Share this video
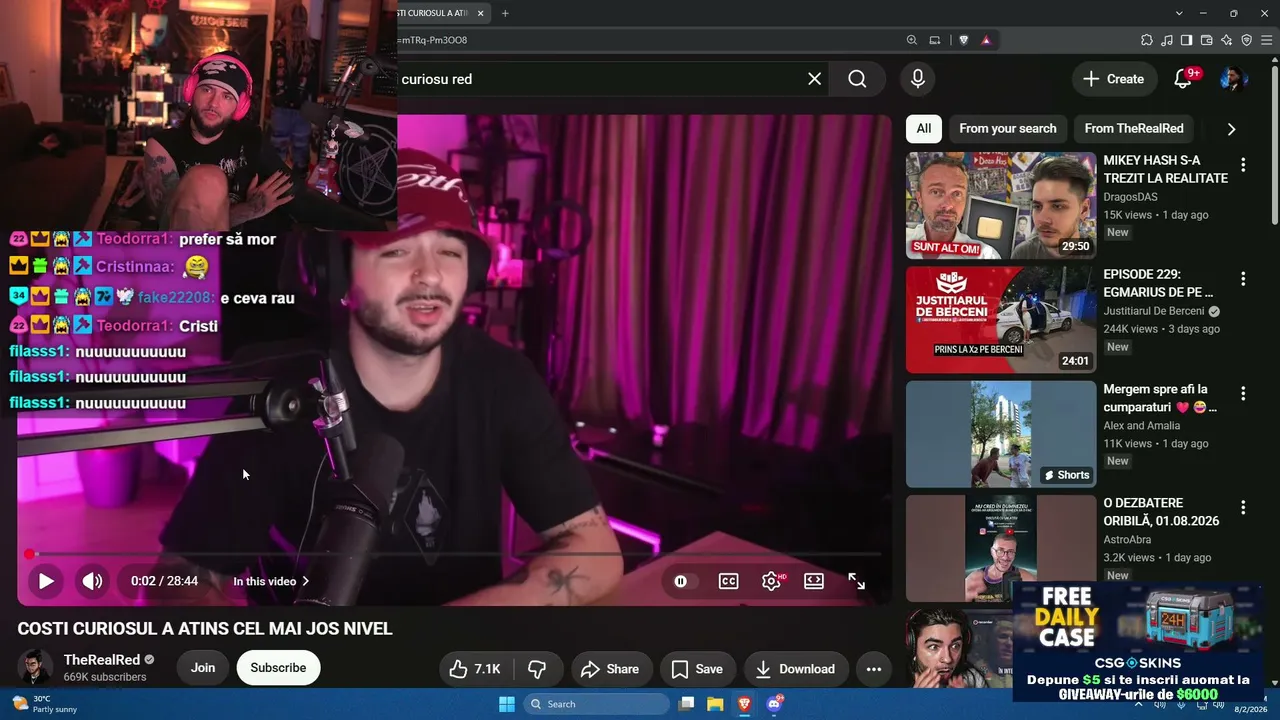This screenshot has width=1280, height=720. 609,669
